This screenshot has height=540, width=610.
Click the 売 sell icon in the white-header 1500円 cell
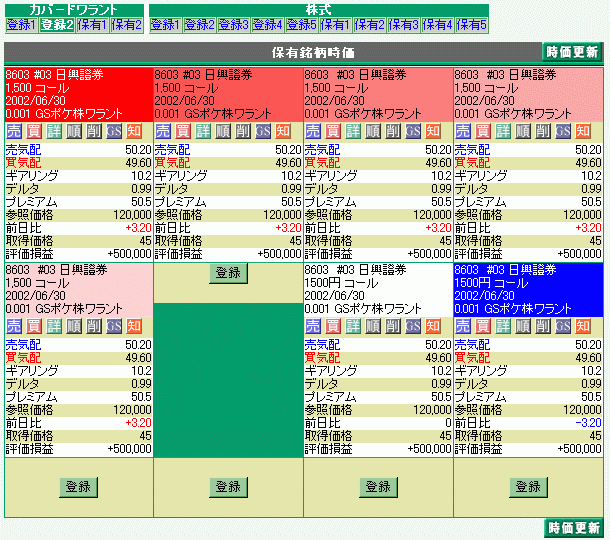(313, 326)
